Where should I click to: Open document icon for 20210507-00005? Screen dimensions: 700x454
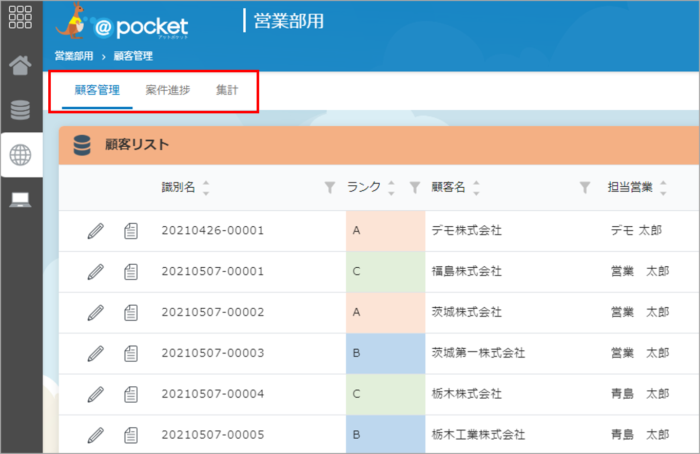click(131, 435)
